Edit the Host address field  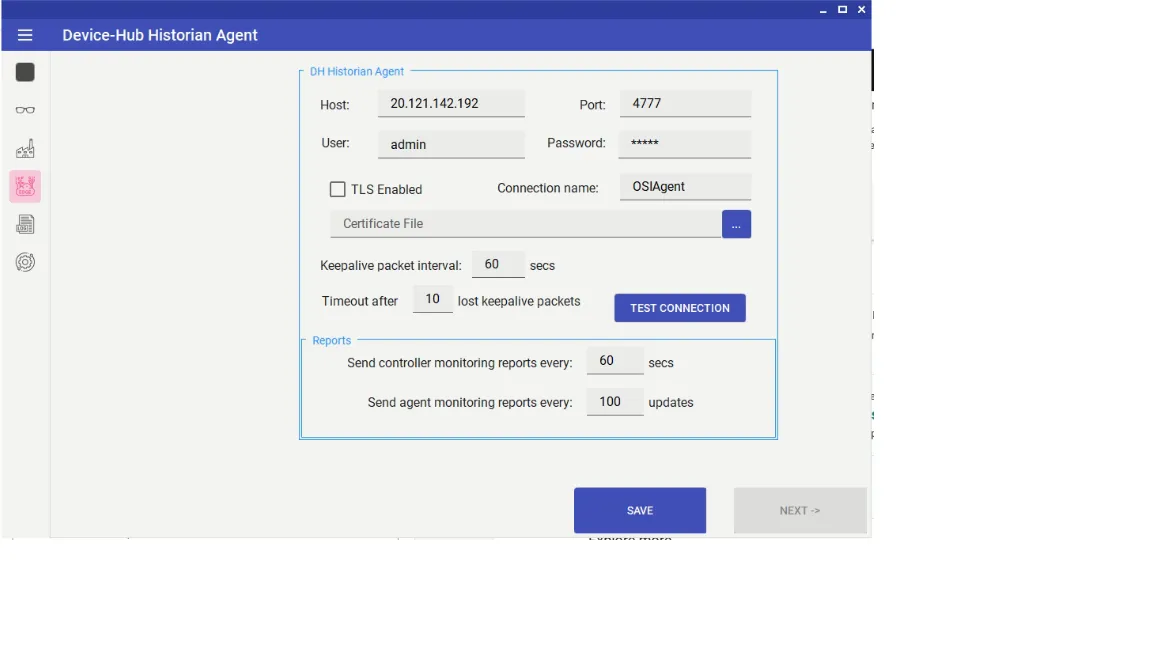pos(451,104)
